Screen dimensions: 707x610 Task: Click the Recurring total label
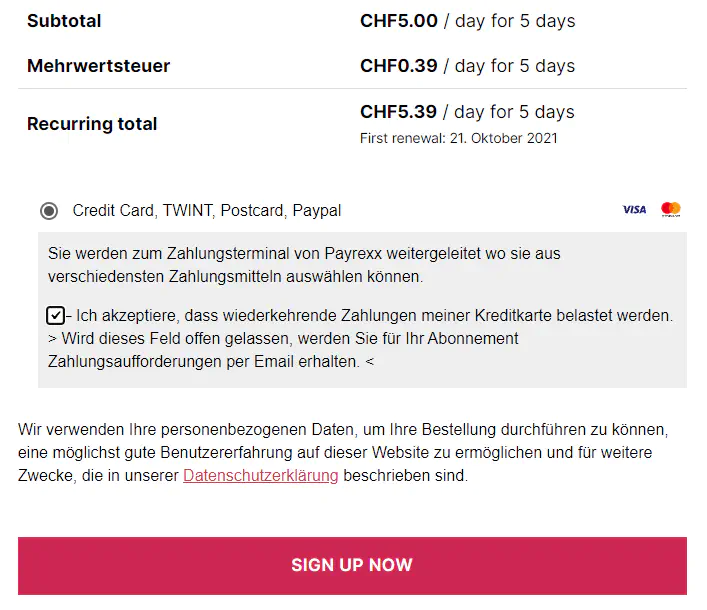click(x=92, y=124)
